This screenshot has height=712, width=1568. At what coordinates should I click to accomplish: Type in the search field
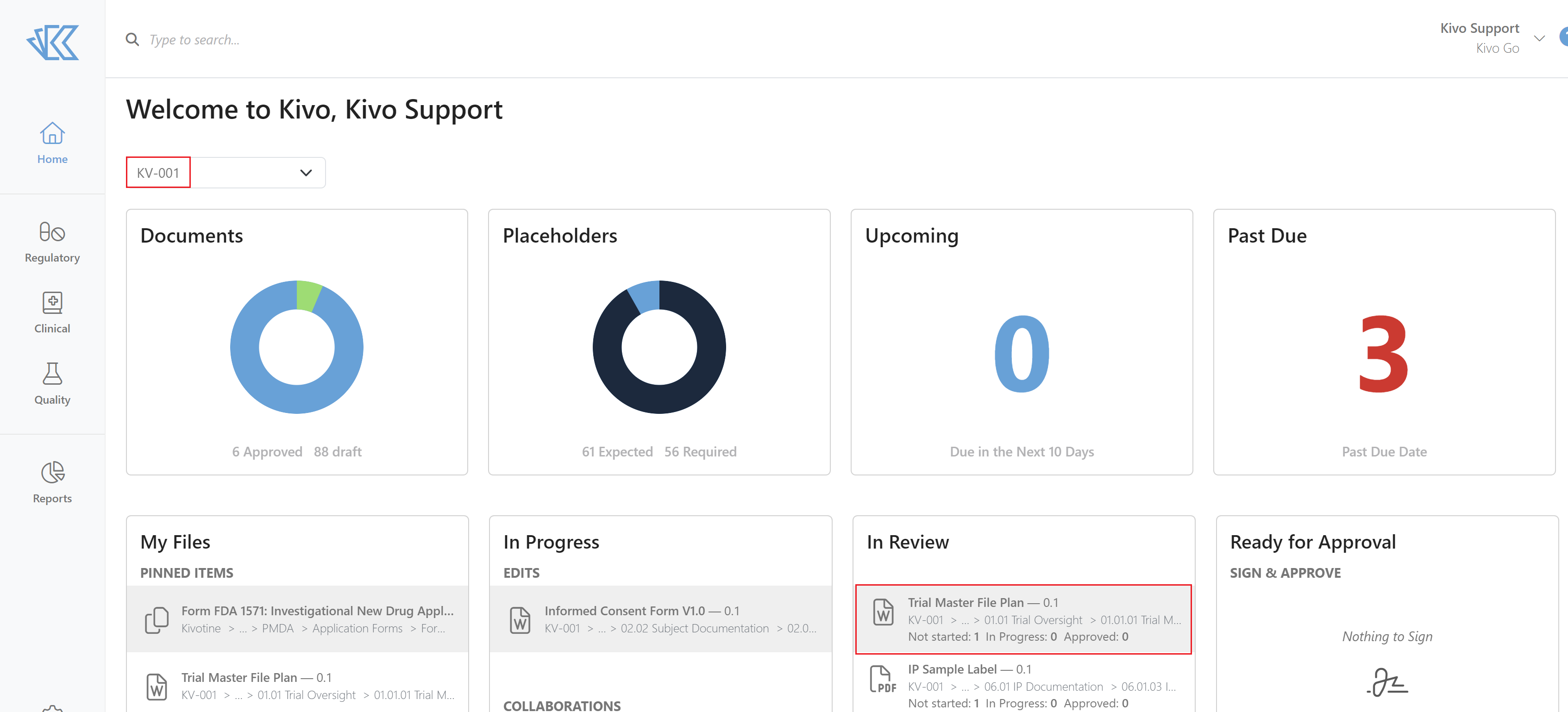click(195, 39)
